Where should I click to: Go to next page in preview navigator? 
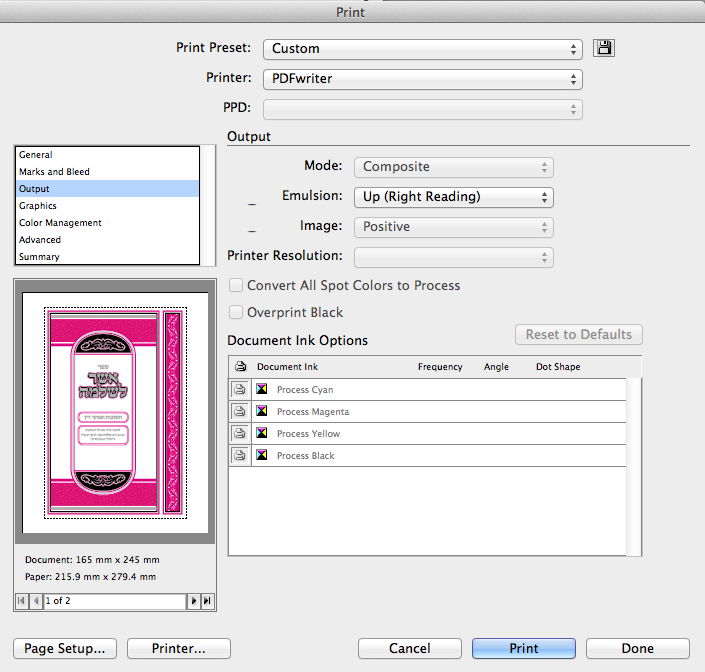(194, 601)
